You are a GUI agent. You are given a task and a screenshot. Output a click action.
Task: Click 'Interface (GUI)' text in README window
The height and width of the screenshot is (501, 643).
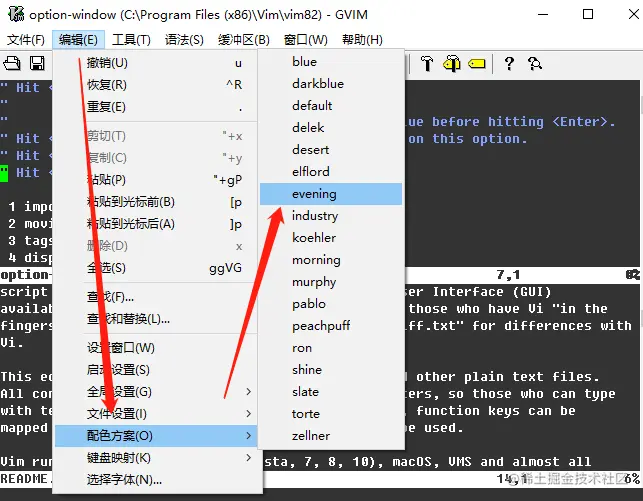pos(492,292)
